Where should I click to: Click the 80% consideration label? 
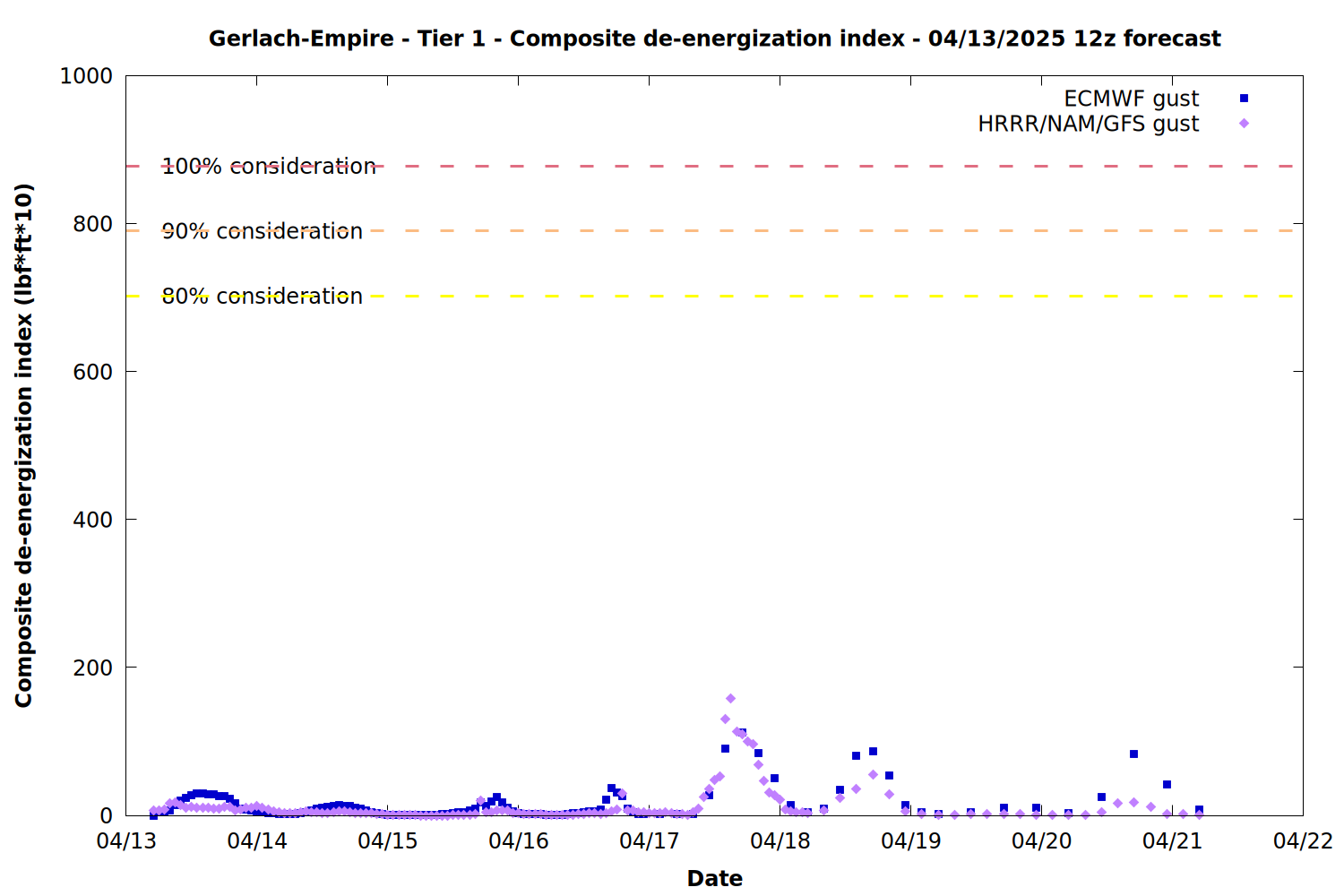click(x=262, y=297)
